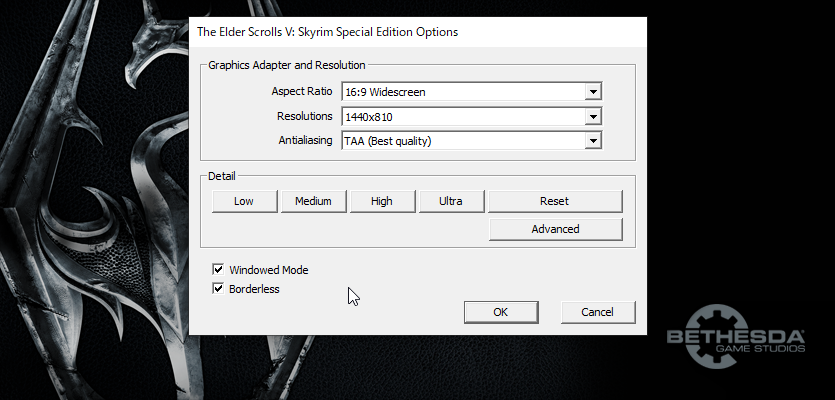Open the Aspect Ratio dropdown arrow
The image size is (835, 400).
pos(593,92)
